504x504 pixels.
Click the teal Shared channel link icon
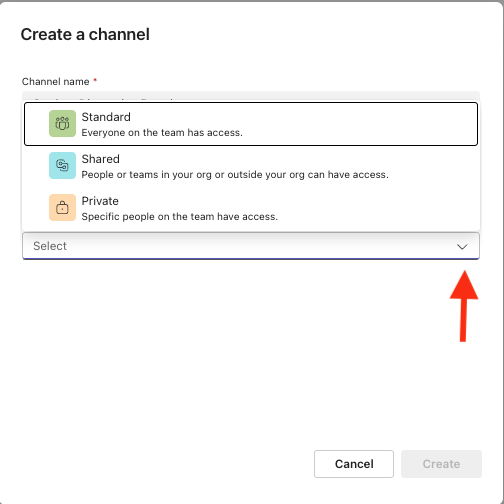tap(62, 166)
